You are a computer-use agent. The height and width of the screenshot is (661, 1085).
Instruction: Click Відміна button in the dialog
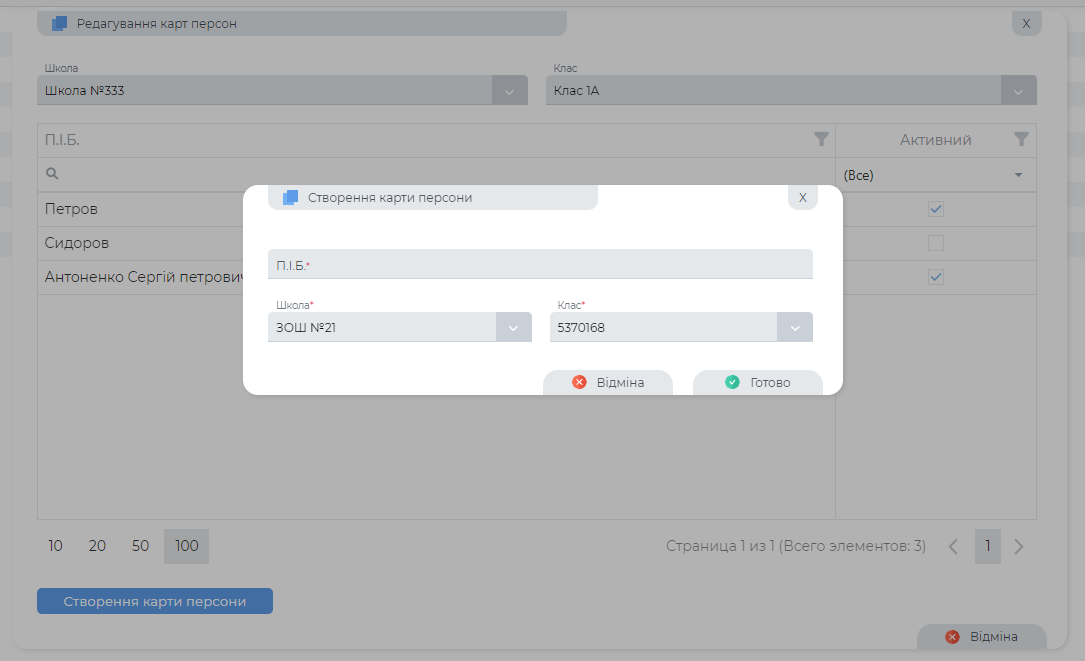click(607, 383)
